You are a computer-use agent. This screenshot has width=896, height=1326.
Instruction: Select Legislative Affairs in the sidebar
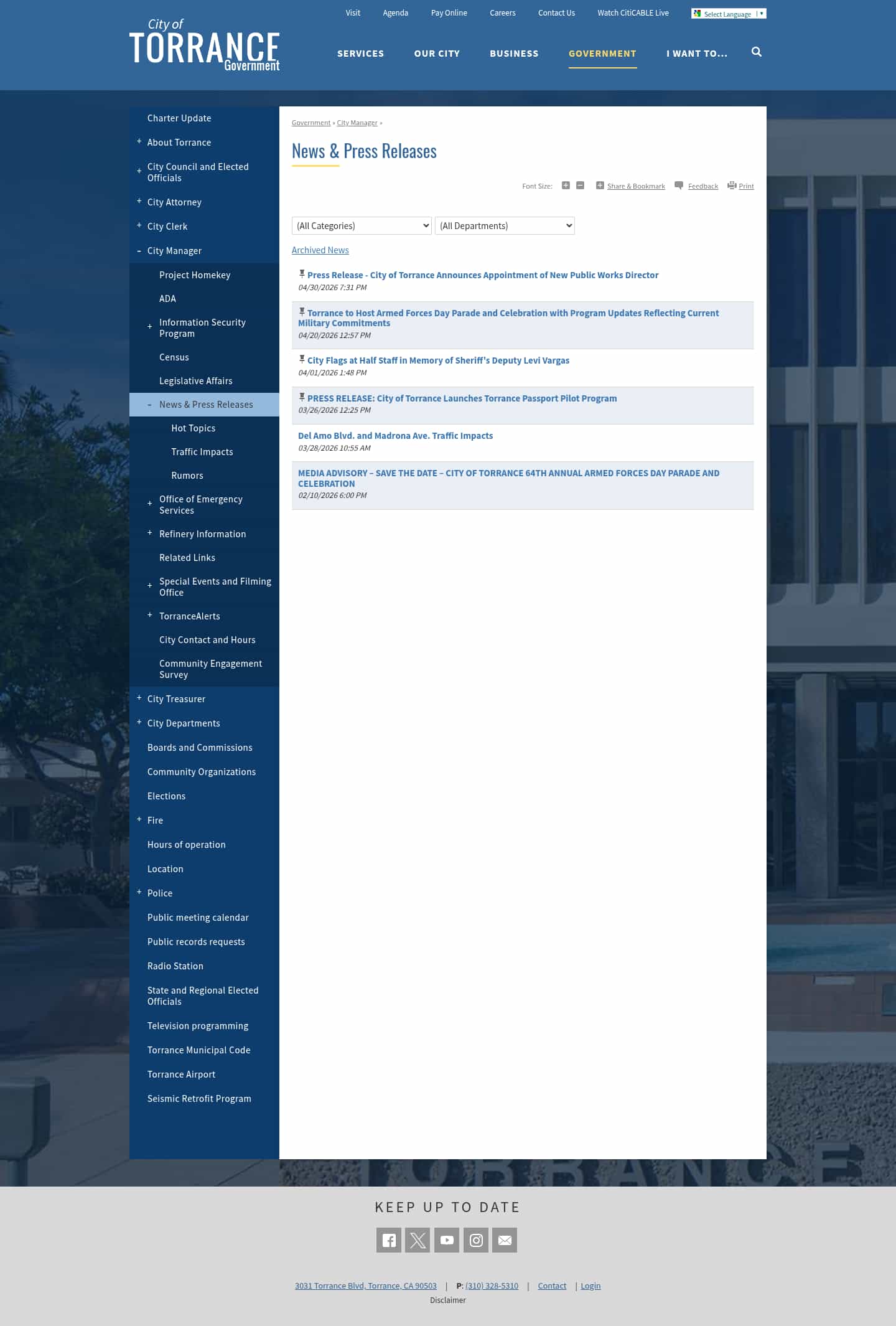[196, 381]
